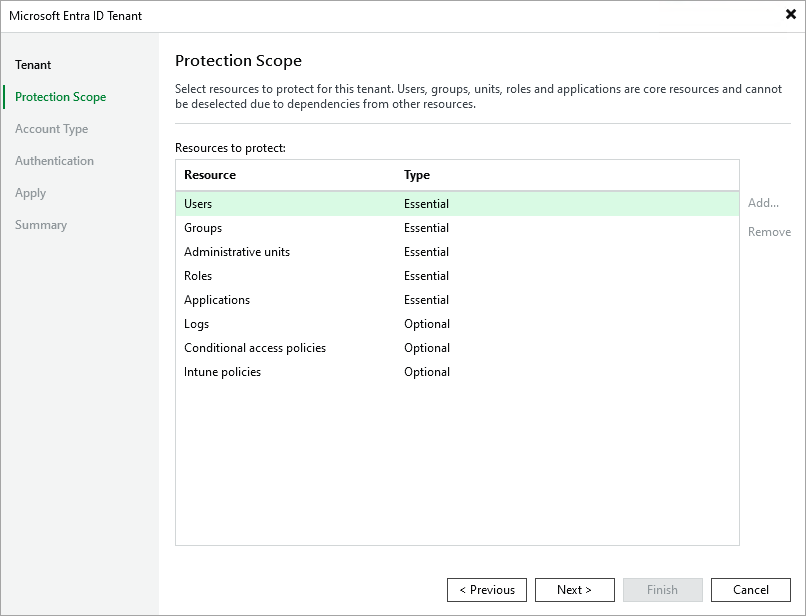The width and height of the screenshot is (806, 616).
Task: Cancel the tenant wizard
Action: tap(750, 590)
